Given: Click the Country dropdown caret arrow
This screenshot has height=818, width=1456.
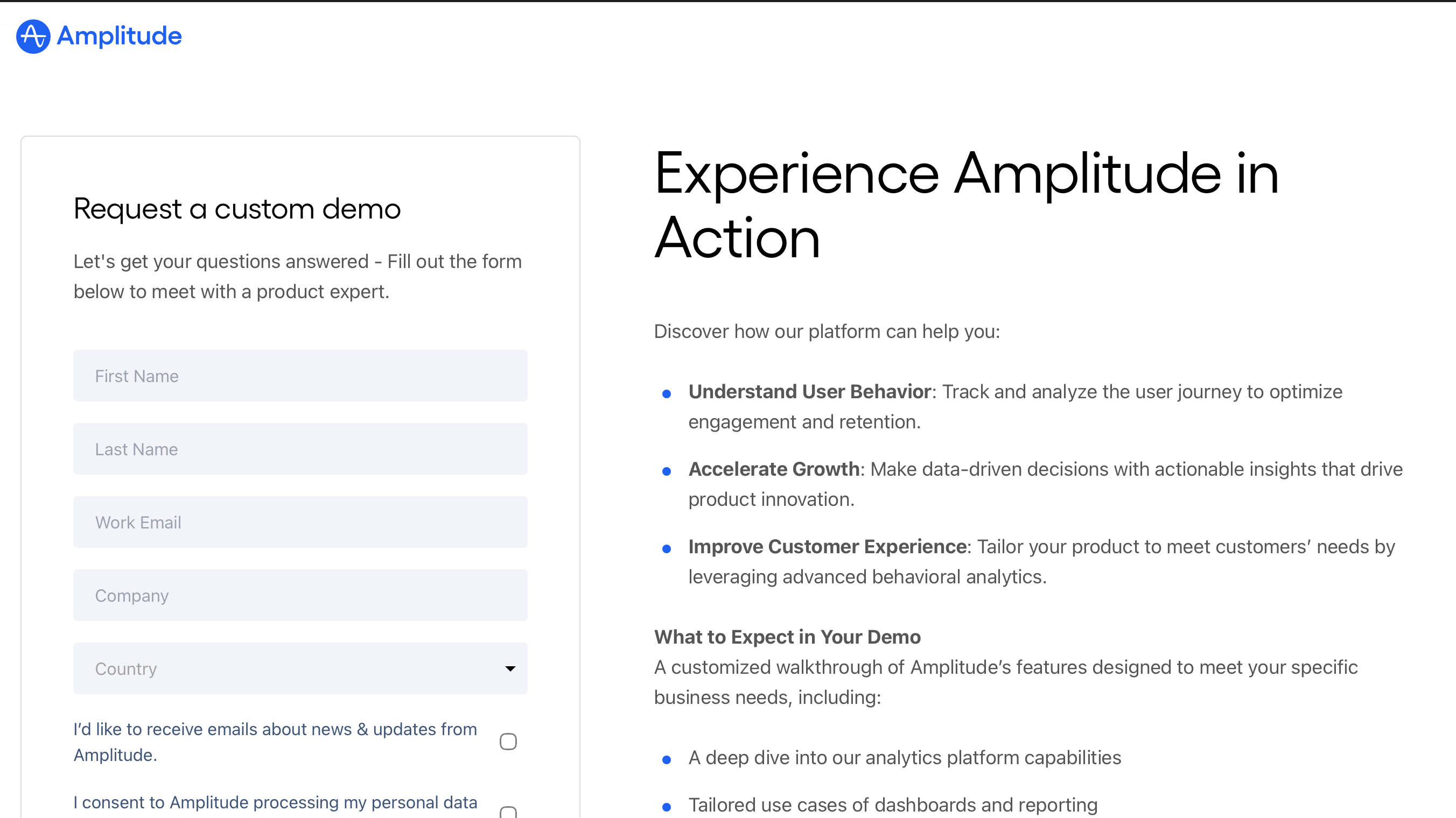Looking at the screenshot, I should tap(510, 668).
